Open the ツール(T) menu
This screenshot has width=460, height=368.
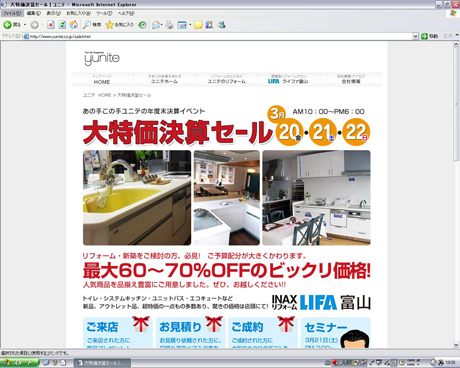(x=104, y=13)
